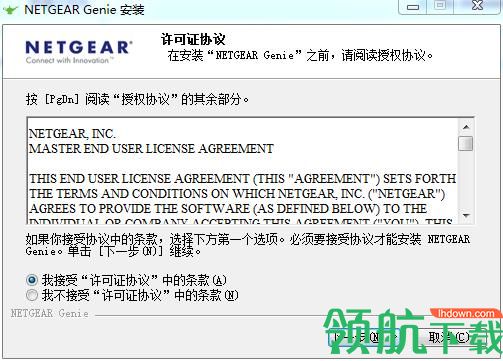Choose the do-not-accept license terms option
This screenshot has height=361, width=503.
(32, 295)
